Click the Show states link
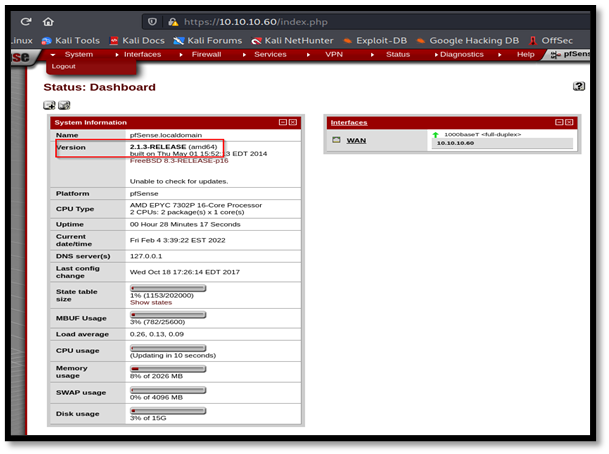 (151, 303)
